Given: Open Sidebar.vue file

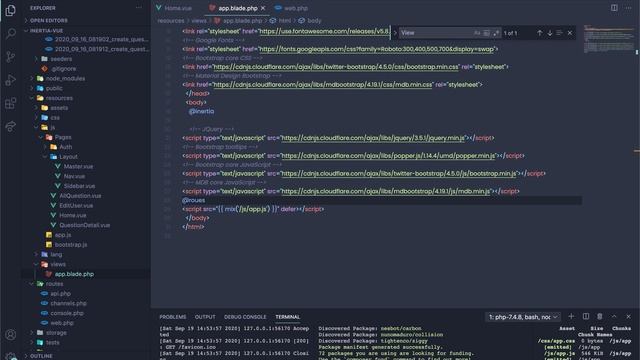Looking at the screenshot, I should (x=79, y=186).
